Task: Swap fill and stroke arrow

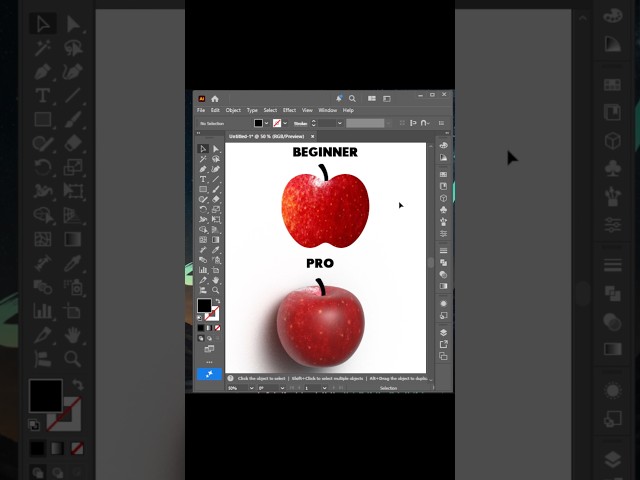Action: [x=218, y=301]
